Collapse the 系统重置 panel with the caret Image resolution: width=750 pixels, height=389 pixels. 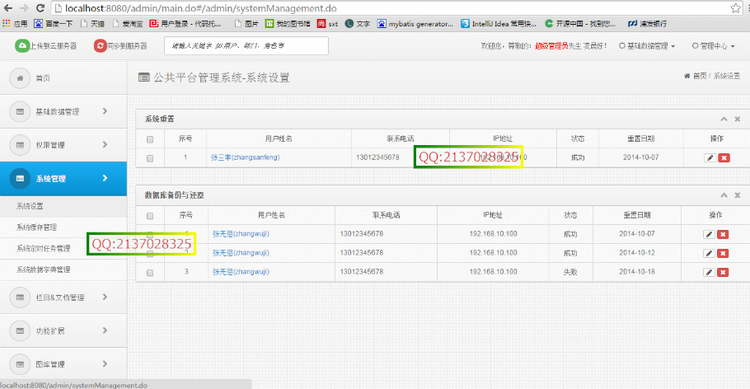(724, 119)
